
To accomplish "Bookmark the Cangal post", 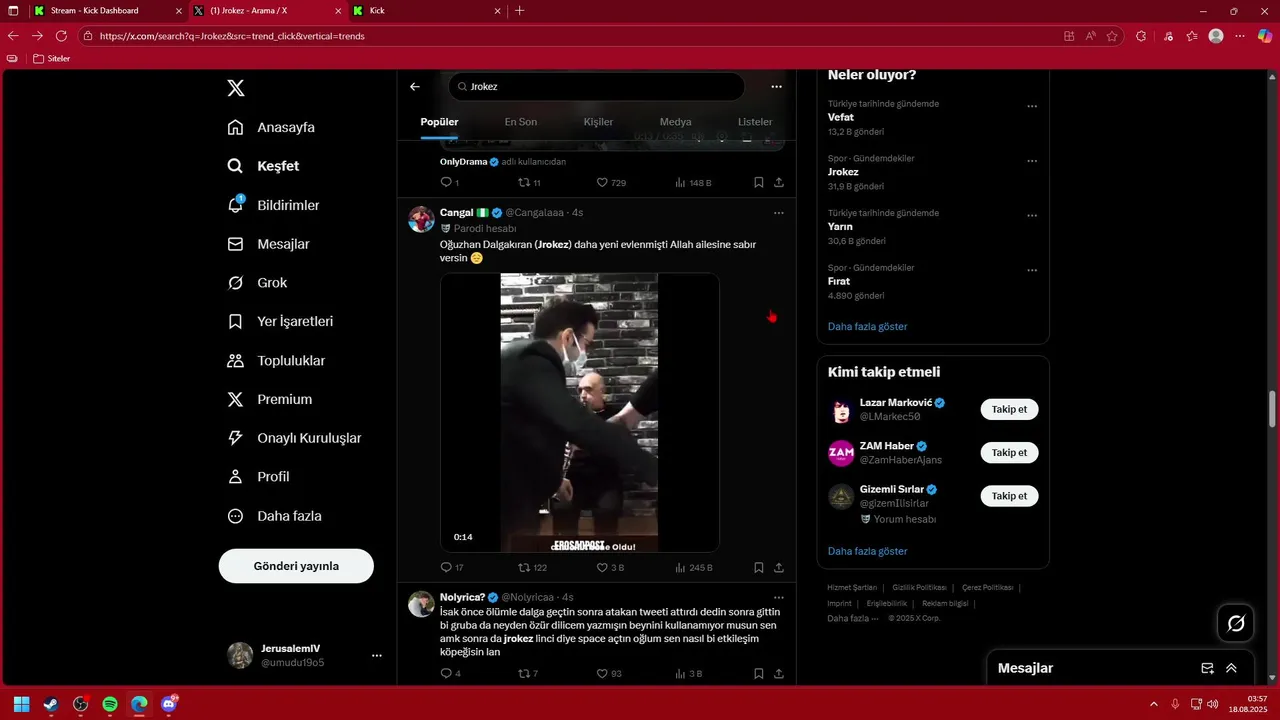I will [759, 567].
